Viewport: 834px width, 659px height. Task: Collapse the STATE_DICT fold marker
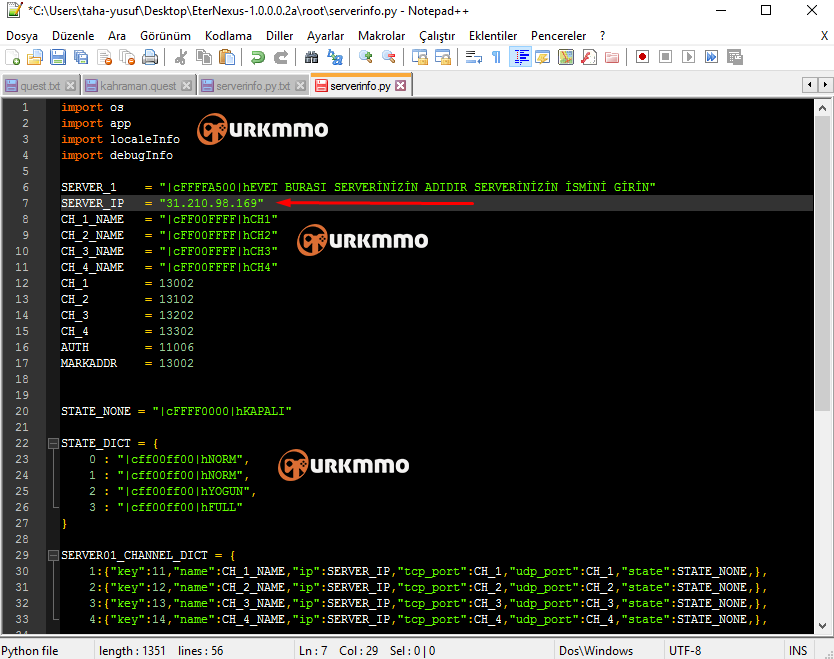pyautogui.click(x=53, y=443)
